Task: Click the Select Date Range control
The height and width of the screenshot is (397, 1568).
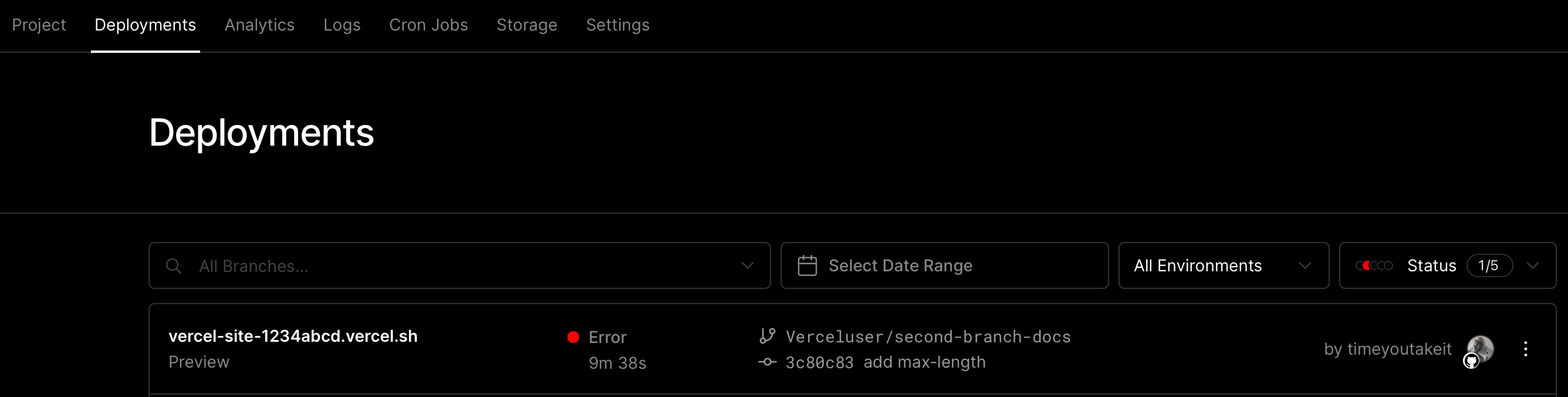Action: (x=900, y=265)
